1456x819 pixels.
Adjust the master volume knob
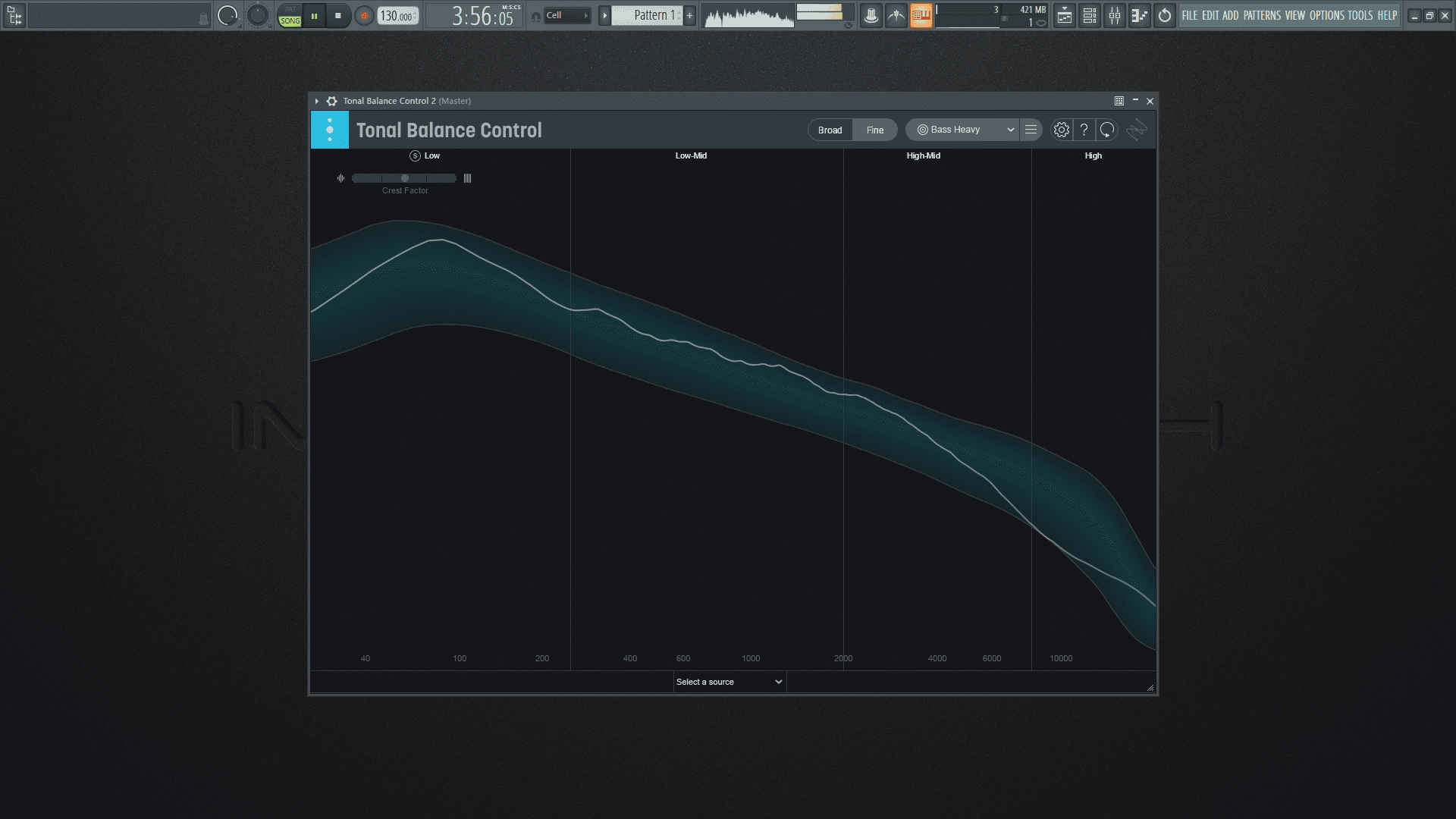(x=227, y=15)
